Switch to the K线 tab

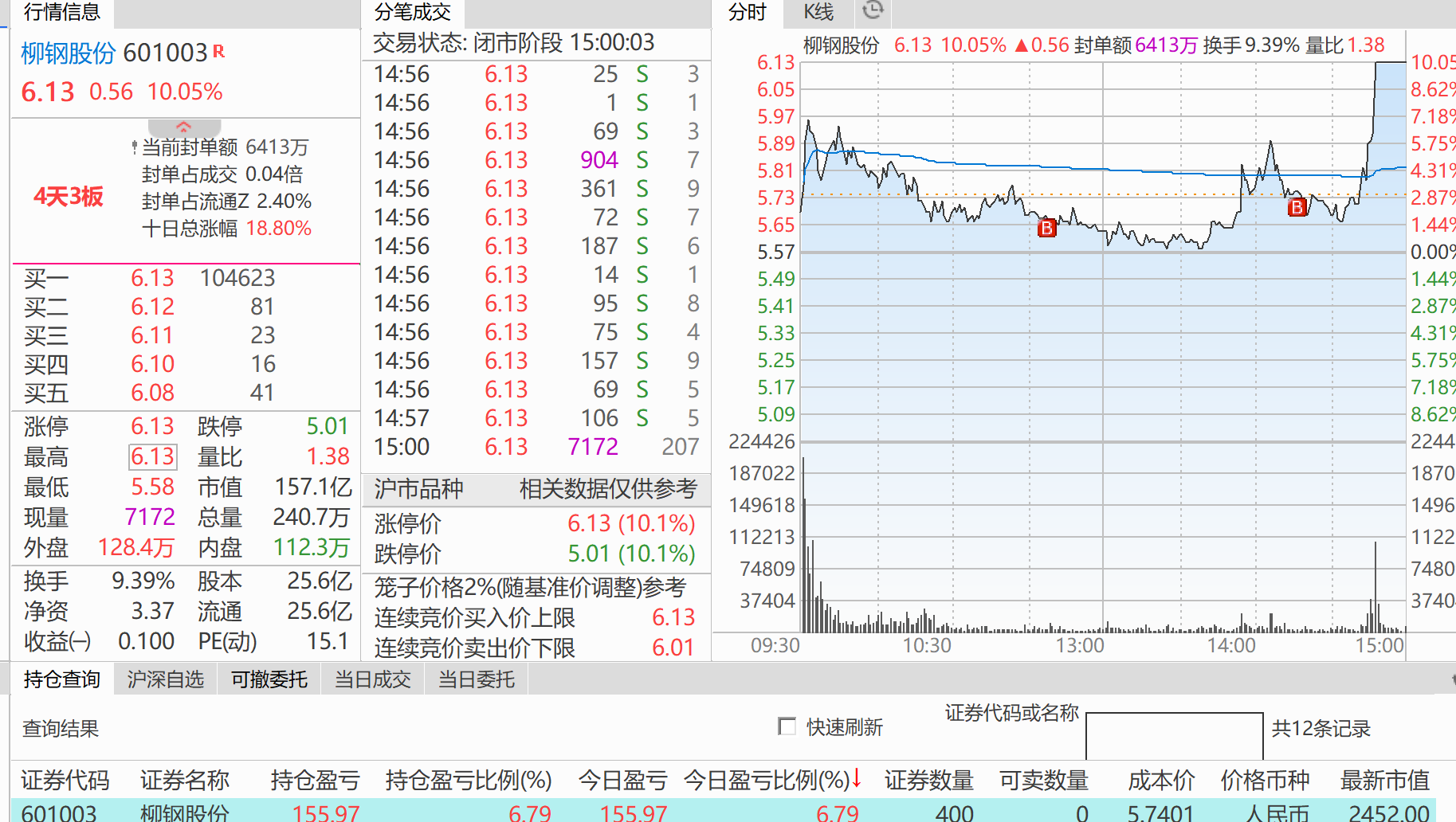coord(818,12)
